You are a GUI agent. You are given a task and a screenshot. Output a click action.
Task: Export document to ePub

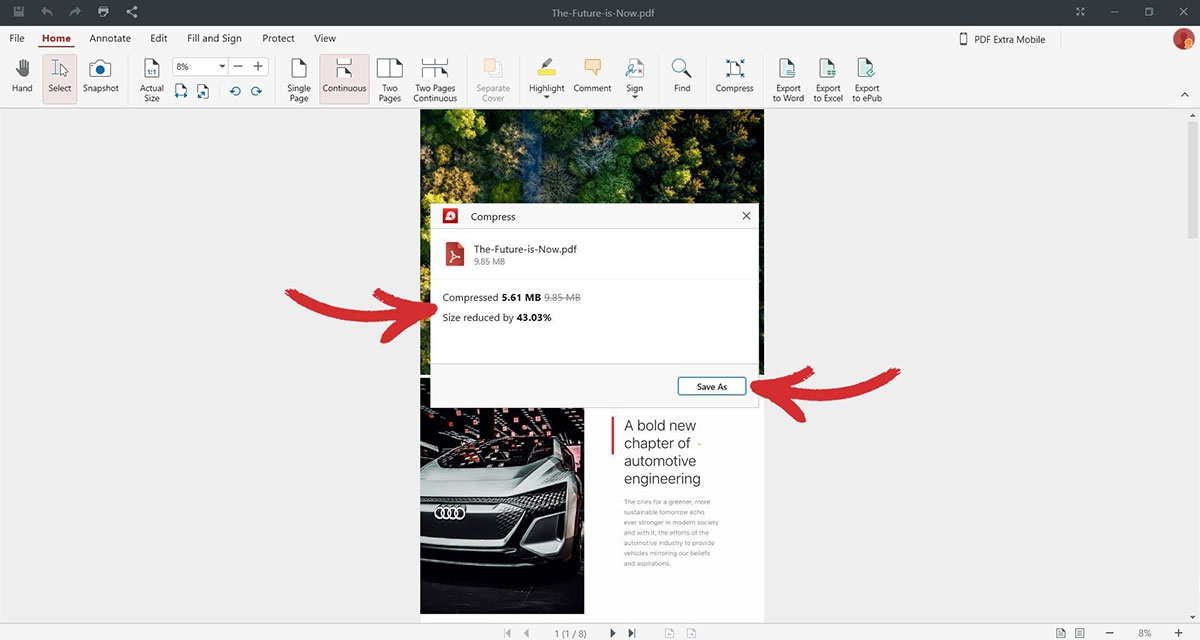pos(867,80)
